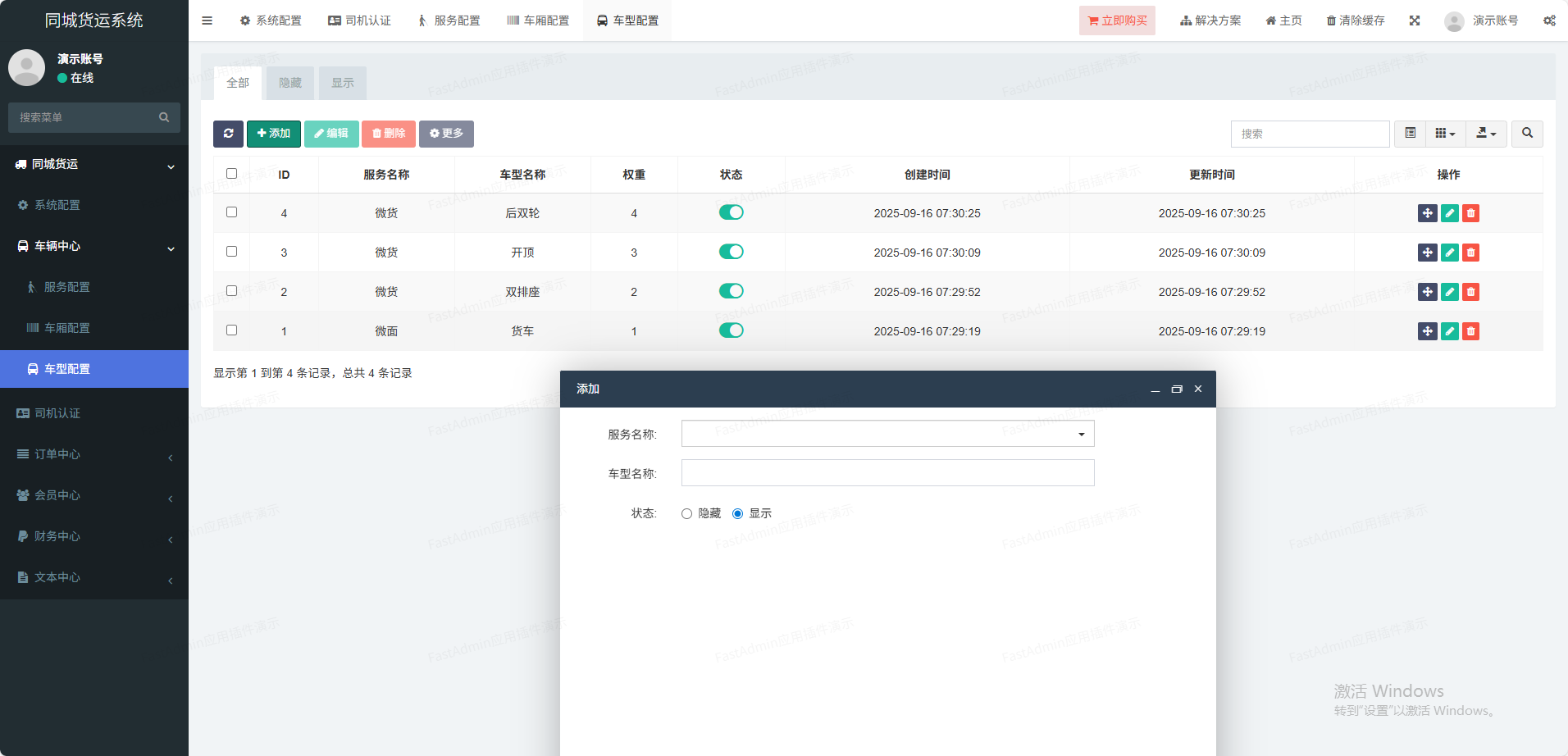This screenshot has width=1568, height=756.
Task: Click the 车型名称 input field in dialog
Action: click(x=887, y=473)
